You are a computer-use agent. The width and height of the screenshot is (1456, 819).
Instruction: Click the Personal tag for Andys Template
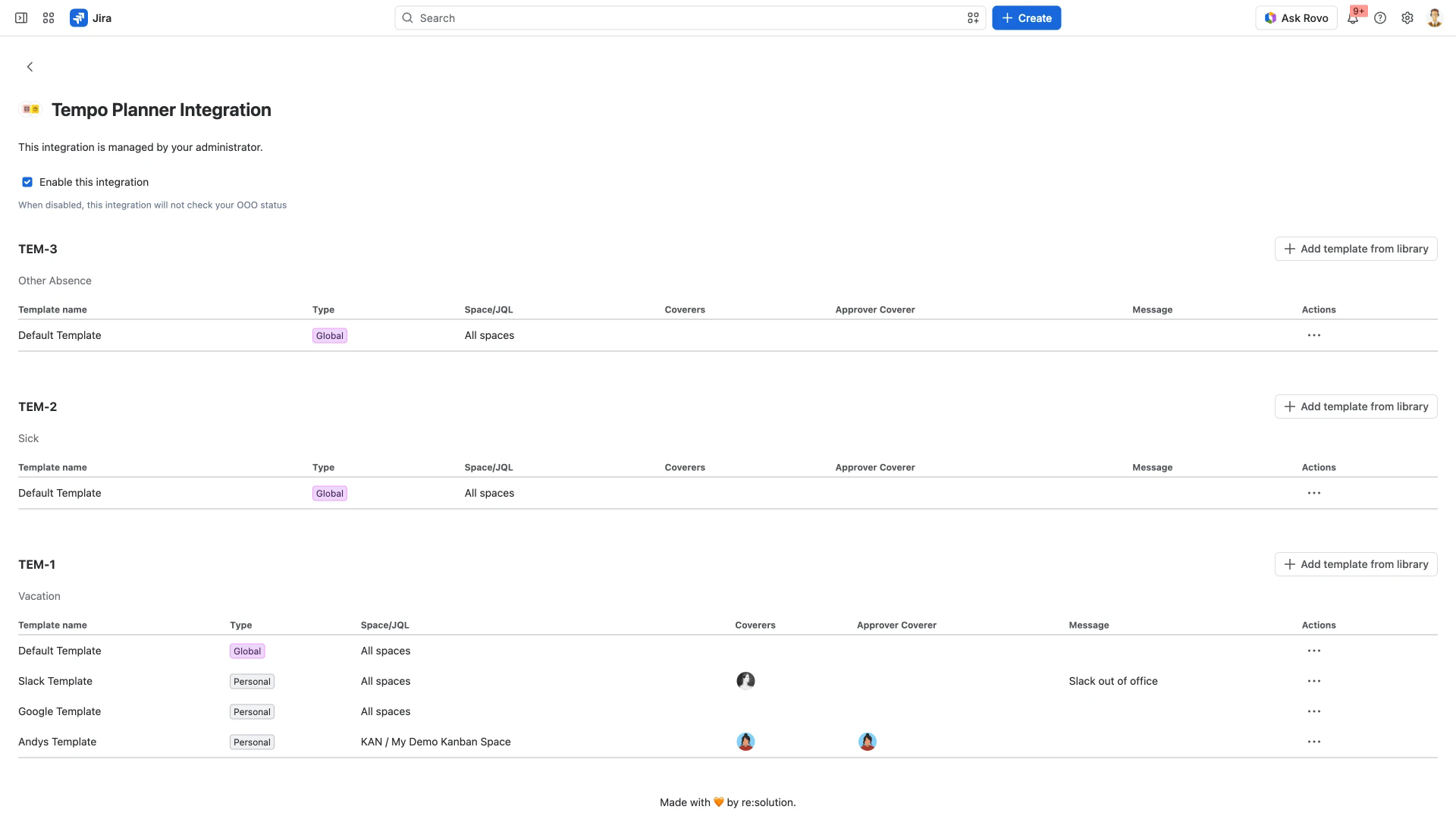pyautogui.click(x=252, y=742)
